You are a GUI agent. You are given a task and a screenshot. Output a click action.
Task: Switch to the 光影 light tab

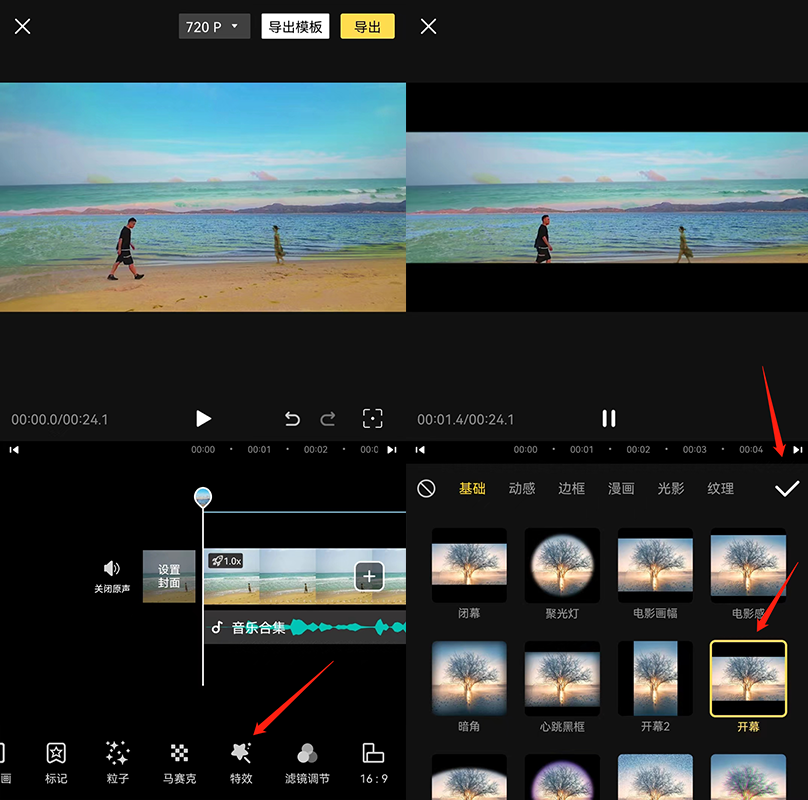pos(671,488)
